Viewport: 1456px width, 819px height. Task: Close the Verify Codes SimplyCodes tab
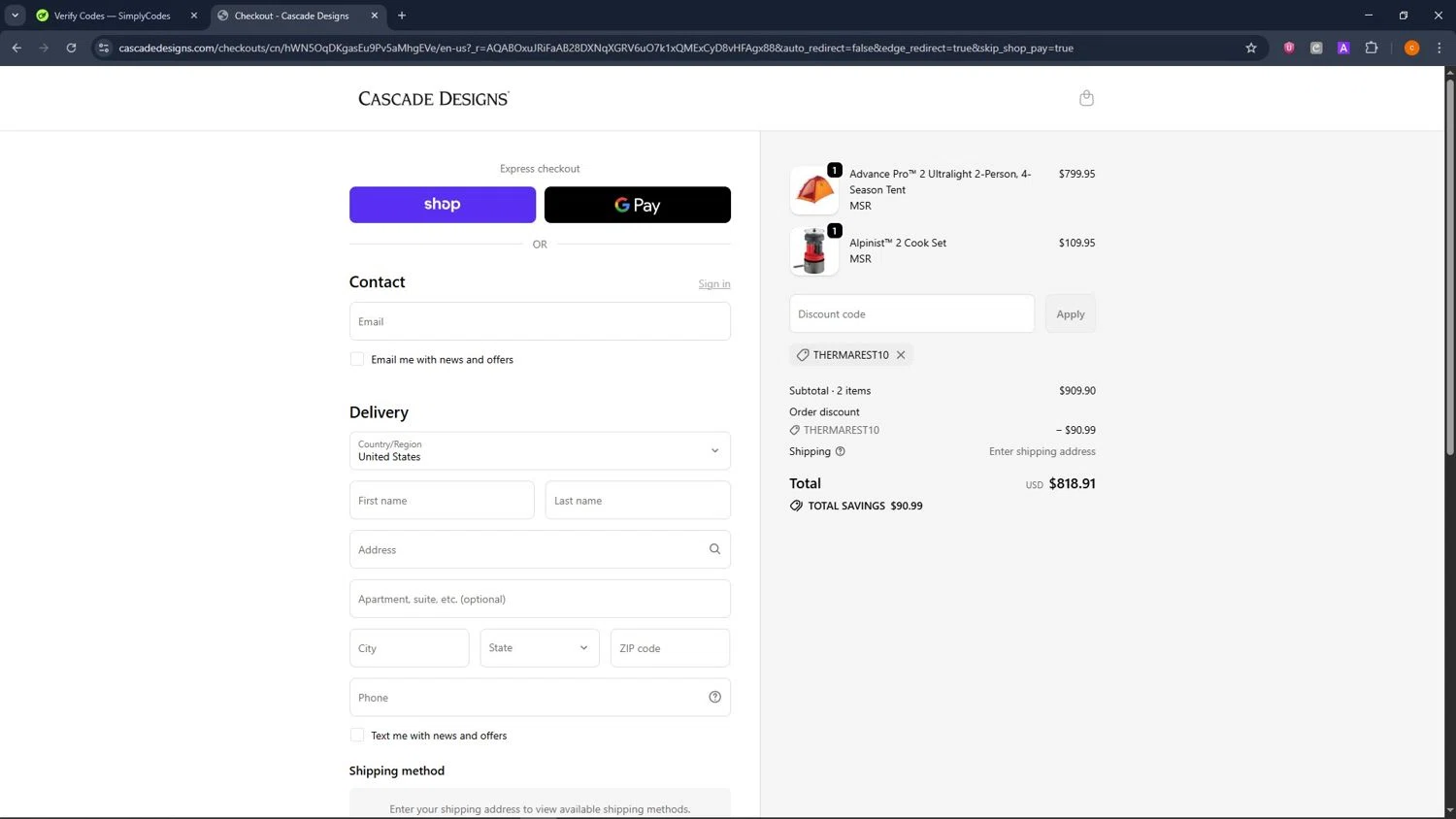pyautogui.click(x=194, y=16)
